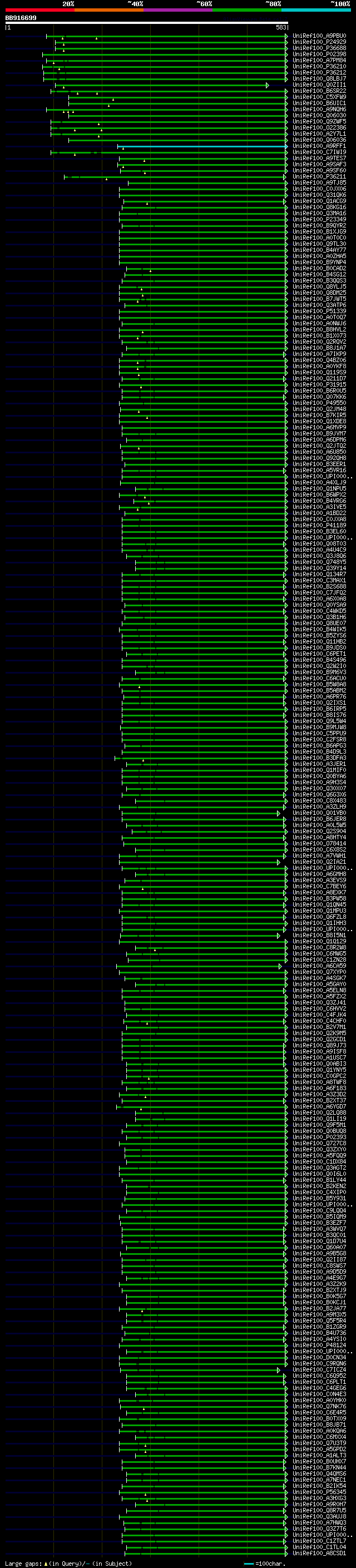Select label UniRef100_A9SAF3
Screen dimensions: 356x1568
coord(319,164)
